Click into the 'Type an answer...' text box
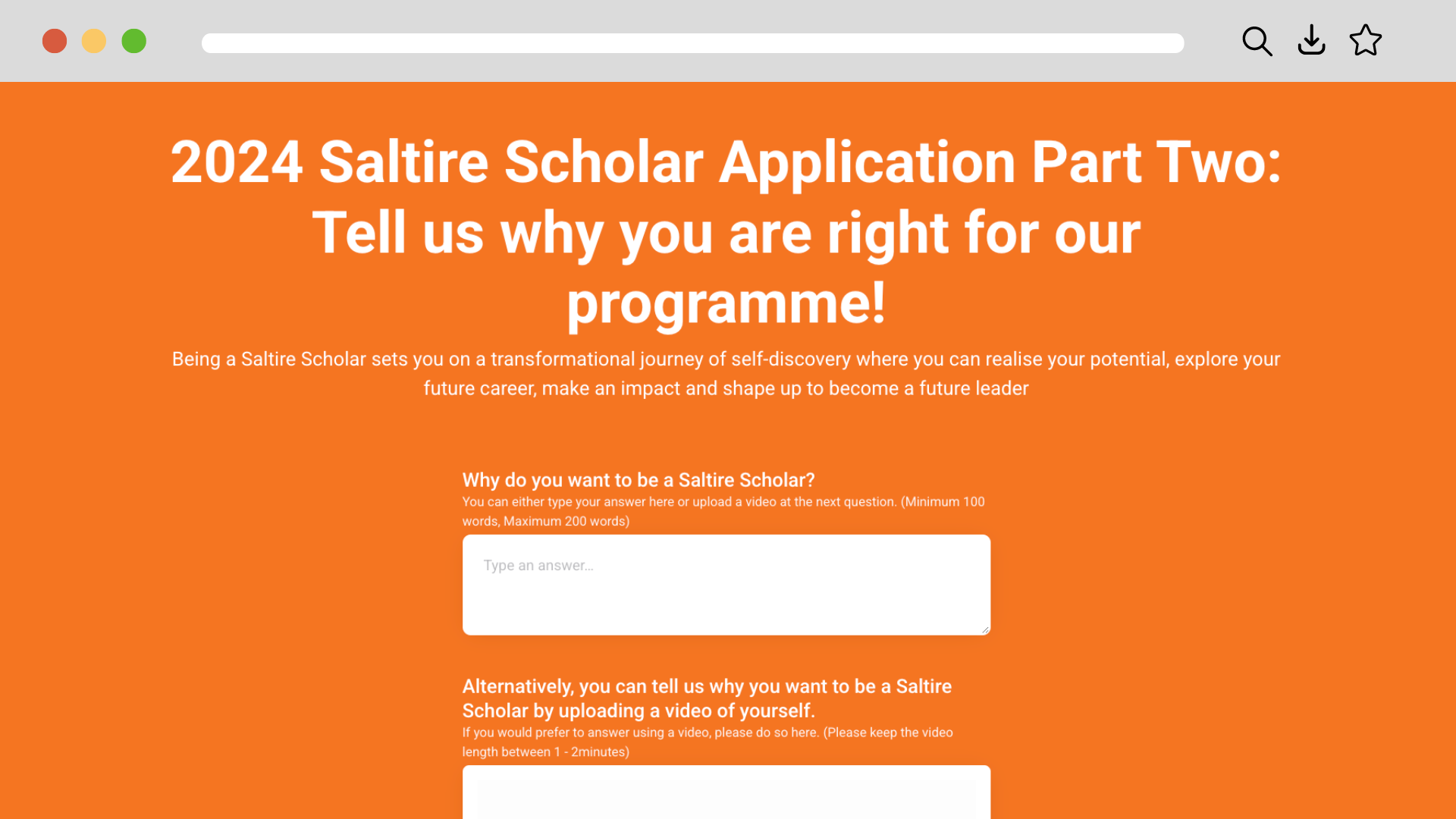 726,585
